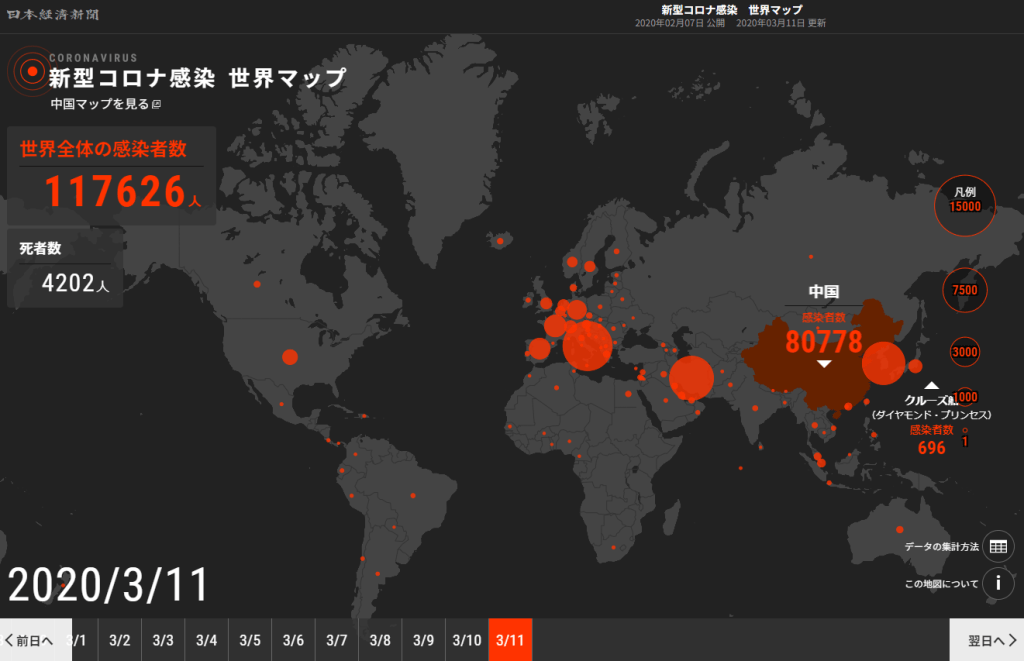Click the coronavirus radar logo icon
1024x661 pixels.
[27, 71]
